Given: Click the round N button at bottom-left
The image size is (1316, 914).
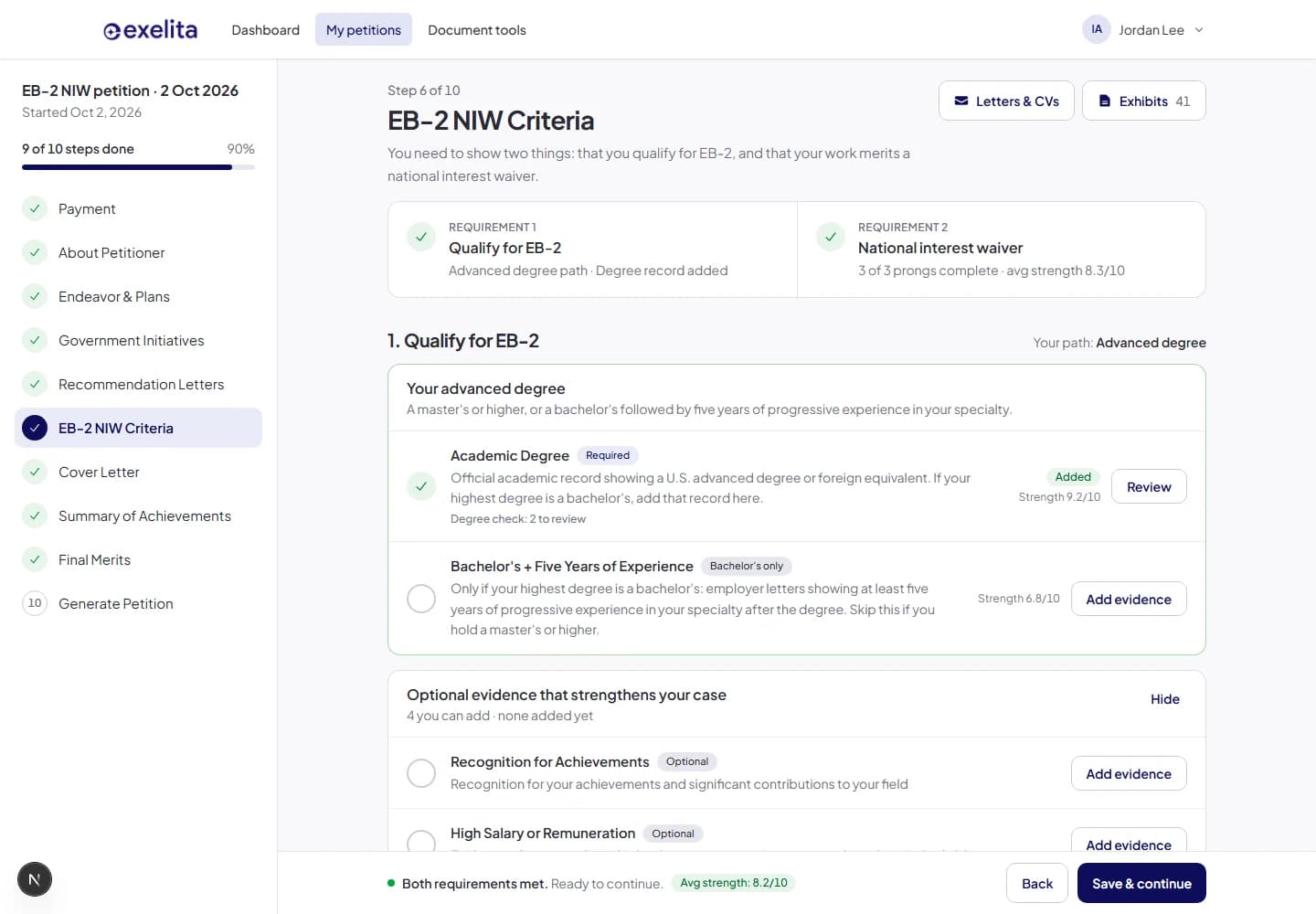Looking at the screenshot, I should click(35, 879).
